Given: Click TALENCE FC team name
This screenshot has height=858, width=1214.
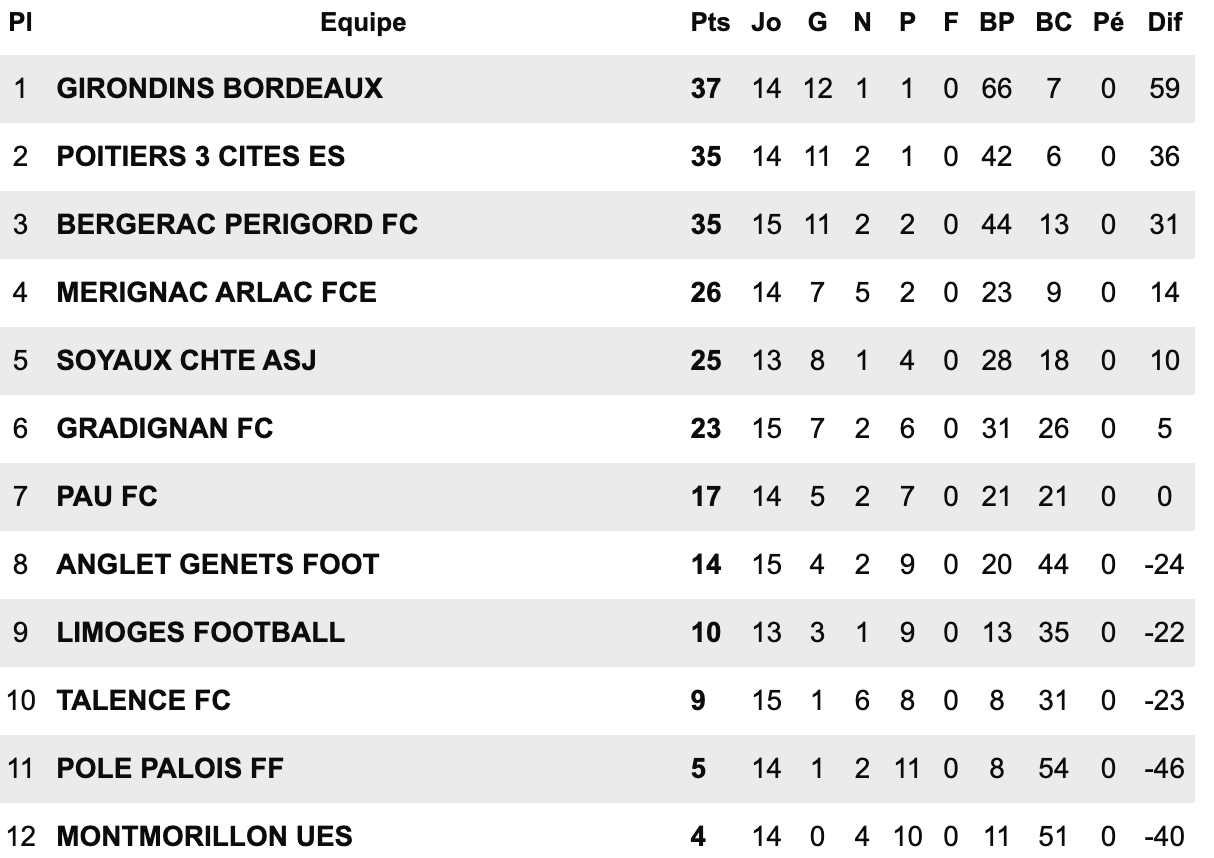Looking at the screenshot, I should pyautogui.click(x=144, y=701).
